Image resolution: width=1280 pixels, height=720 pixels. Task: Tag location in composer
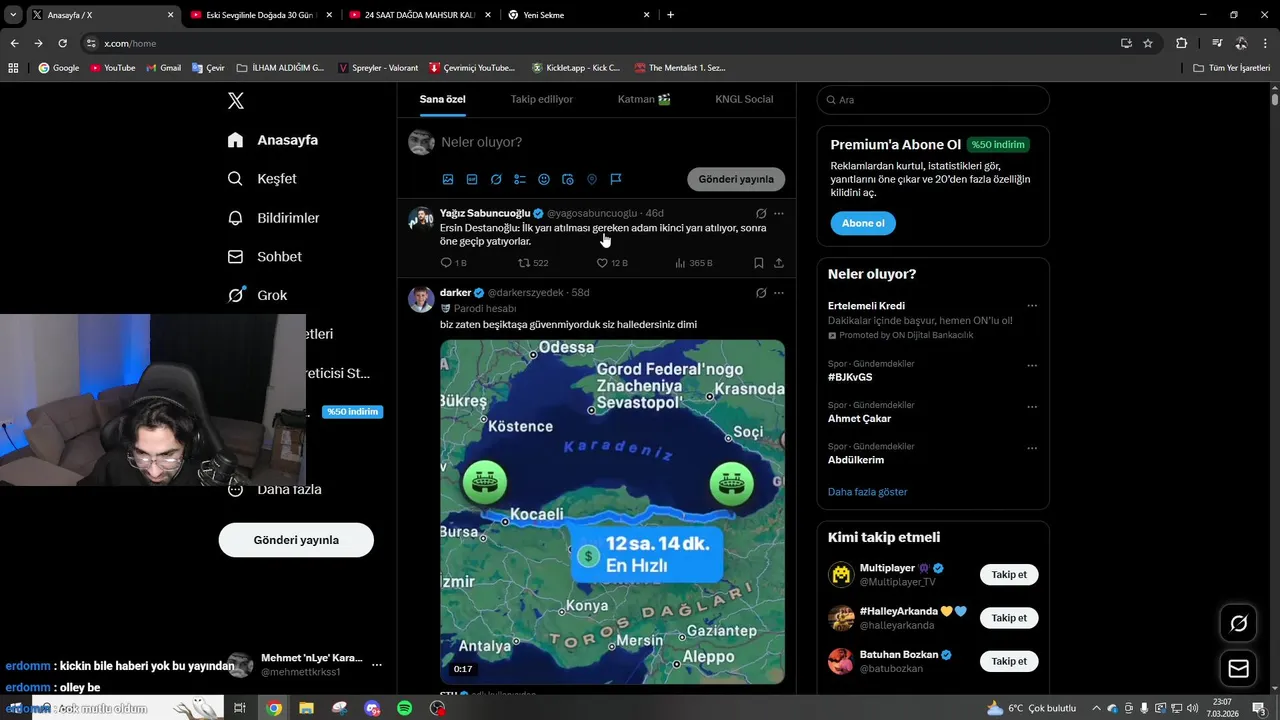(x=592, y=179)
